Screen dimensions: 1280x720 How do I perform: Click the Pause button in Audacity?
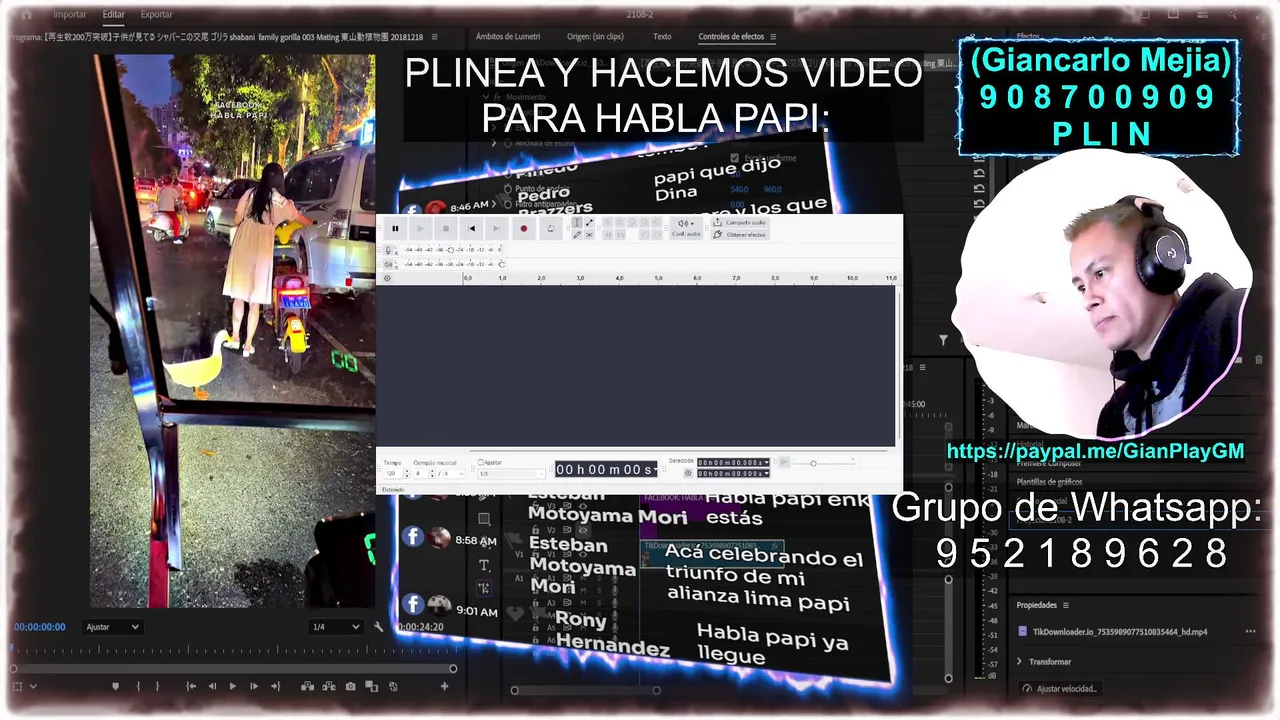pos(395,228)
